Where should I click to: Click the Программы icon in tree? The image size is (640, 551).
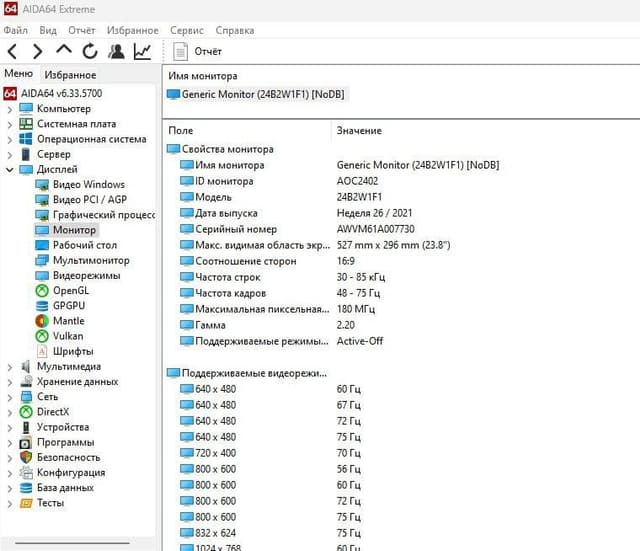26,443
